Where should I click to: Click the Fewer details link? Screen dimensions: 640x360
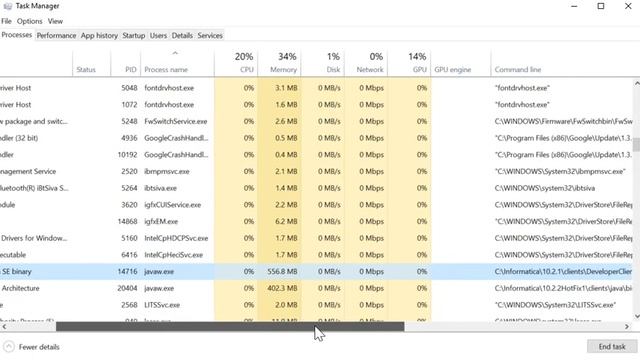[x=39, y=347]
